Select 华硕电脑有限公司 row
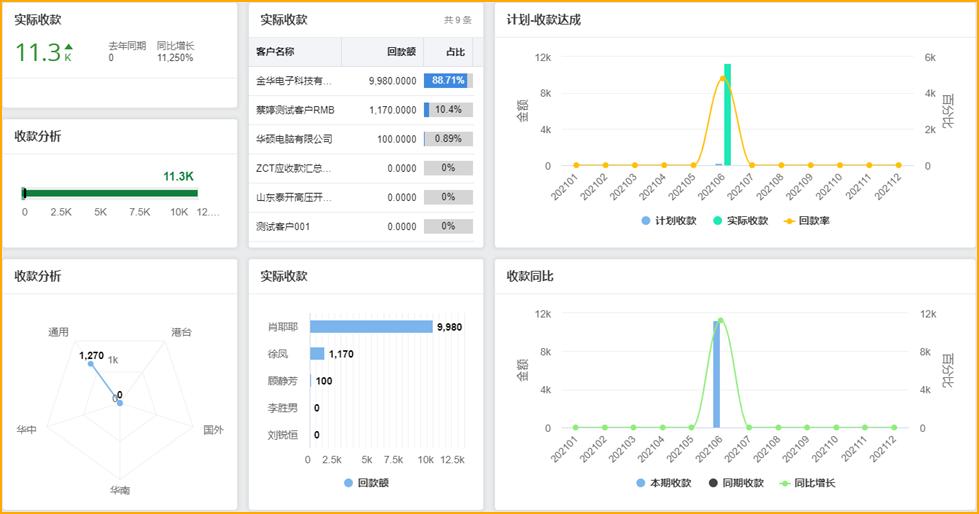The image size is (979, 514). pyautogui.click(x=362, y=139)
